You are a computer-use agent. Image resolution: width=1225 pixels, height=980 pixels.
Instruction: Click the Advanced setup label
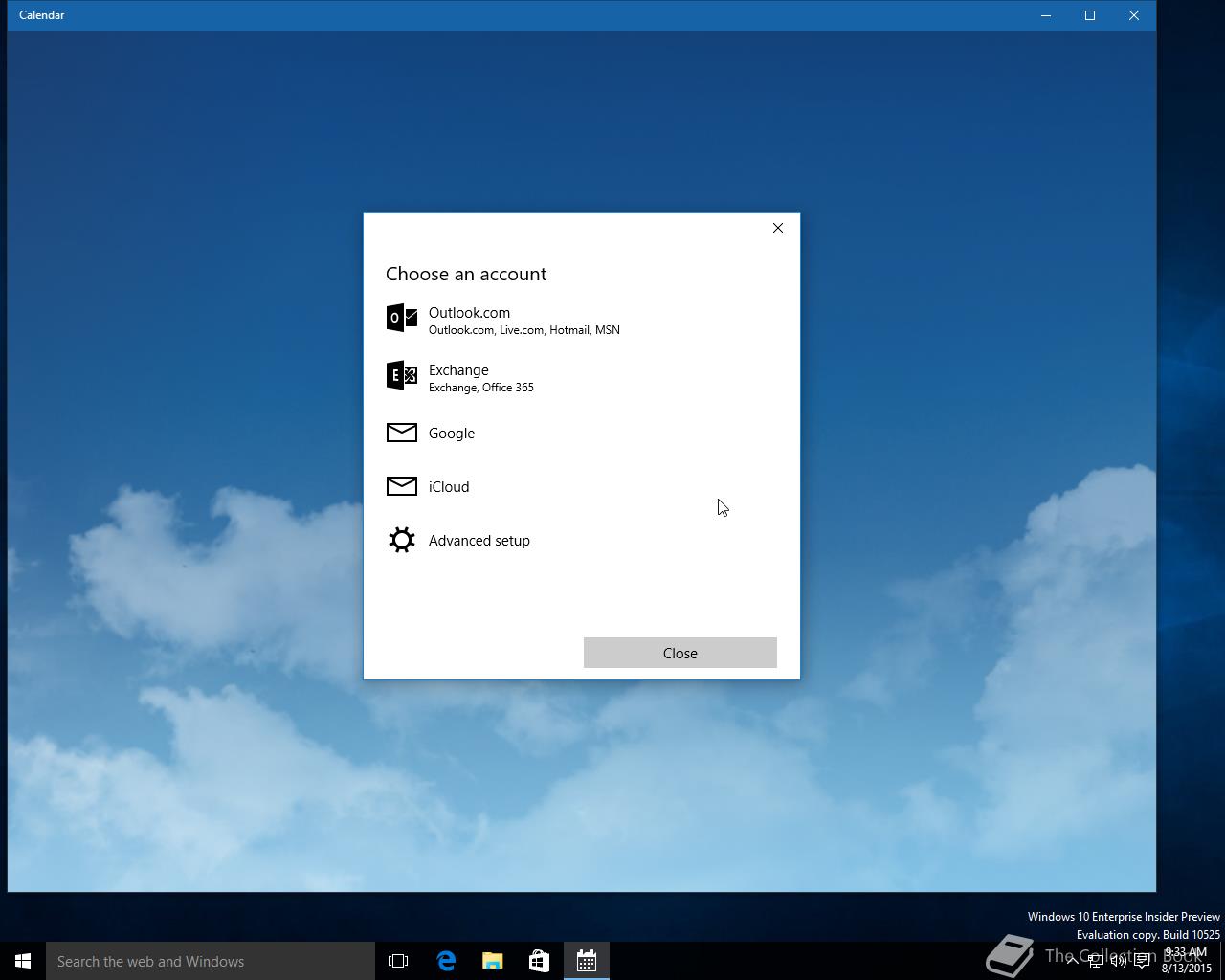479,541
